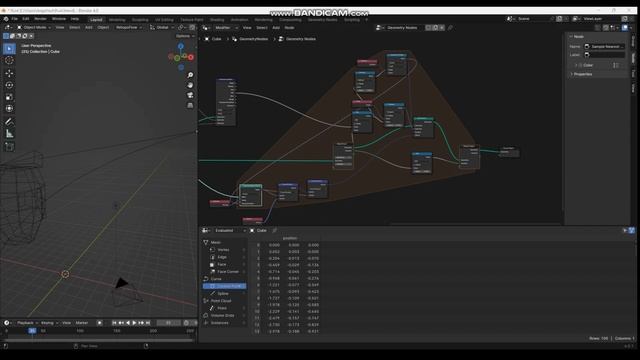This screenshot has height=360, width=640.
Task: Jump to timeline start button
Action: [x=114, y=323]
